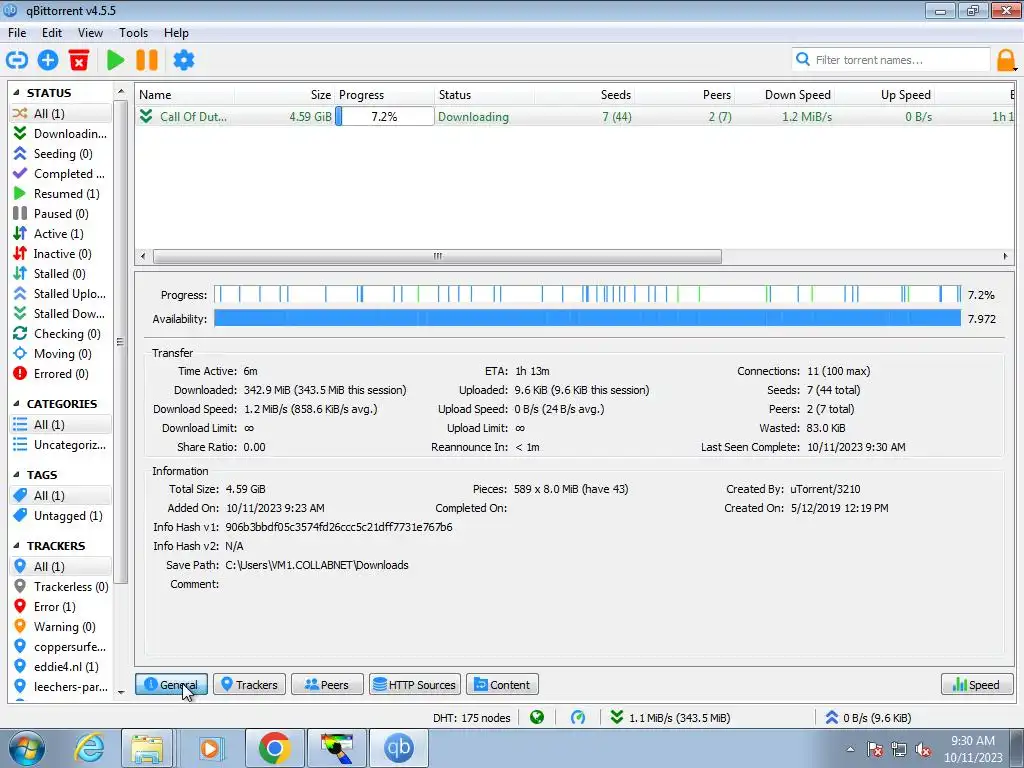Click the torrent pieces Progress bar
Screen dimensions: 1024x768
pos(588,295)
